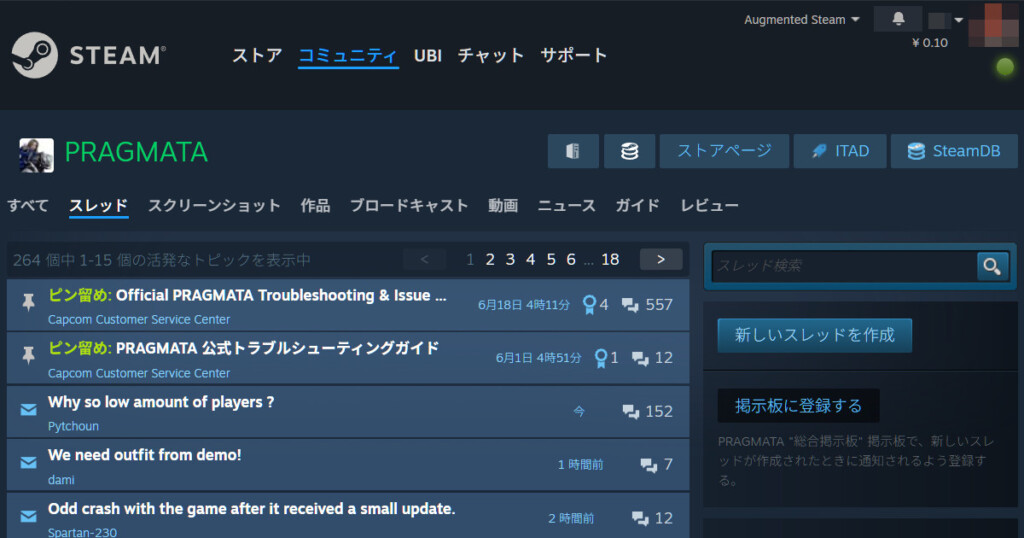Viewport: 1024px width, 538px height.
Task: Go to page 3
Action: [x=510, y=260]
